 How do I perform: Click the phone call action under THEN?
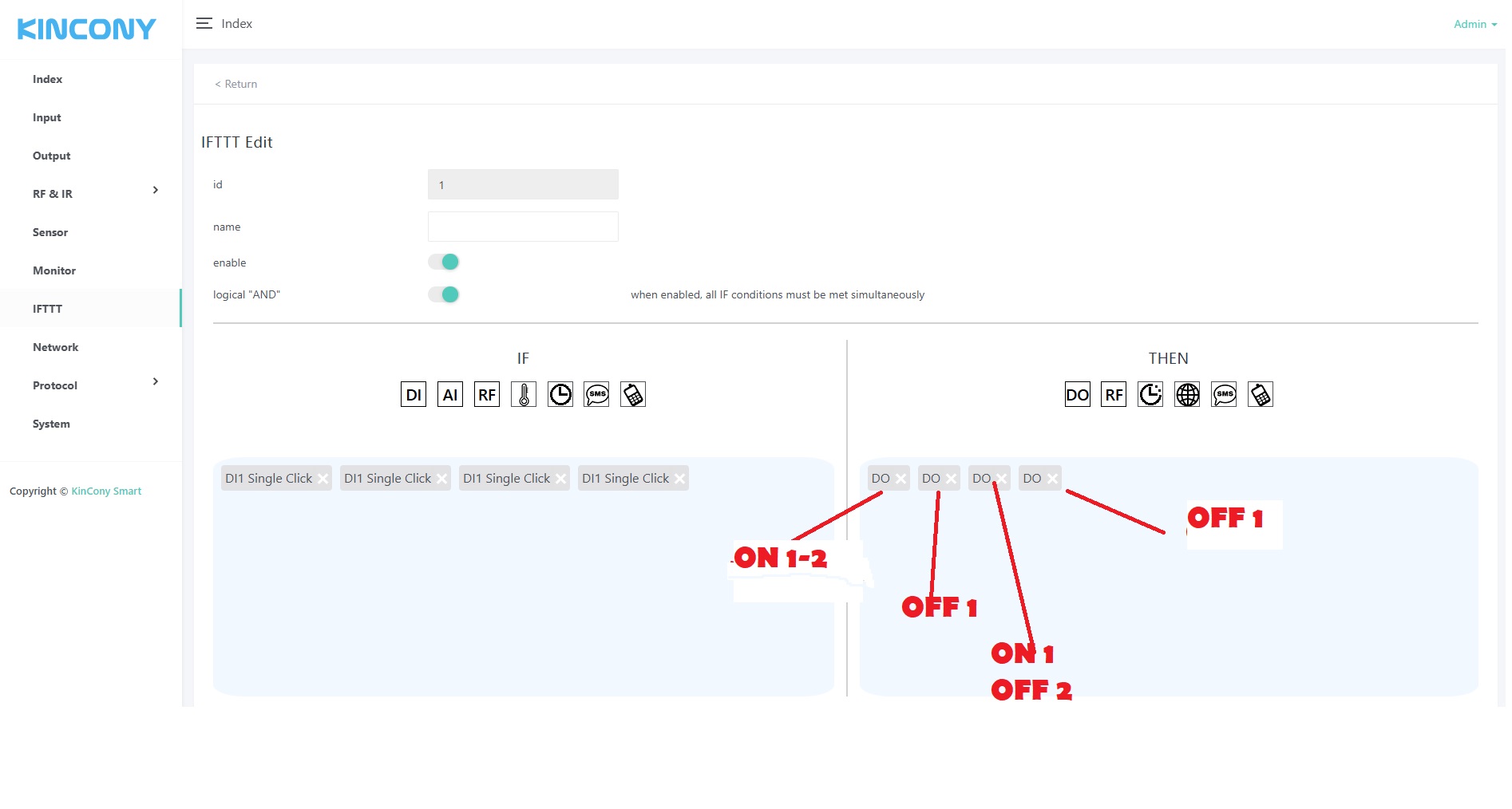click(x=1261, y=394)
